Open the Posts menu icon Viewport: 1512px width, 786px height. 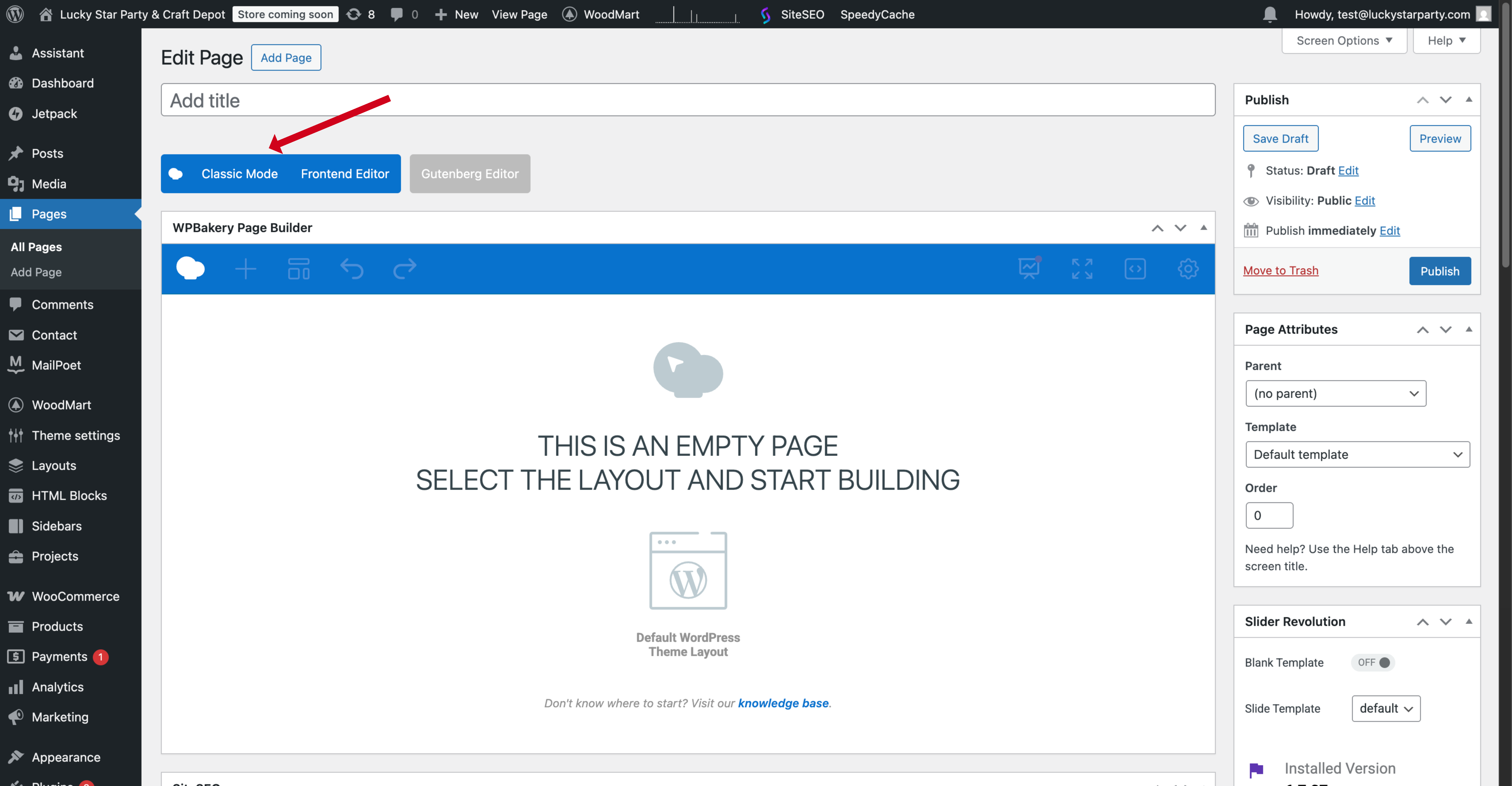click(x=16, y=153)
